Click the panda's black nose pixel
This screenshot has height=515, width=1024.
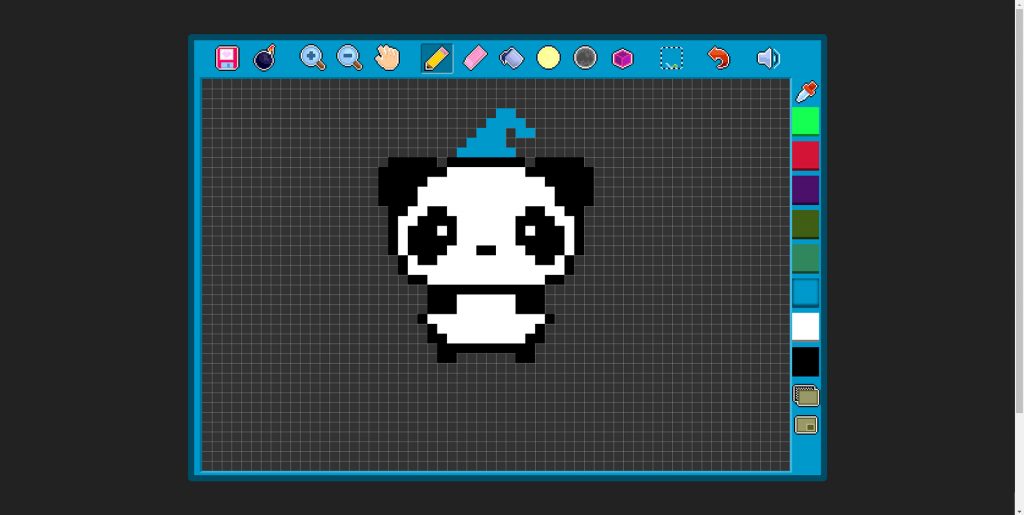[x=486, y=250]
